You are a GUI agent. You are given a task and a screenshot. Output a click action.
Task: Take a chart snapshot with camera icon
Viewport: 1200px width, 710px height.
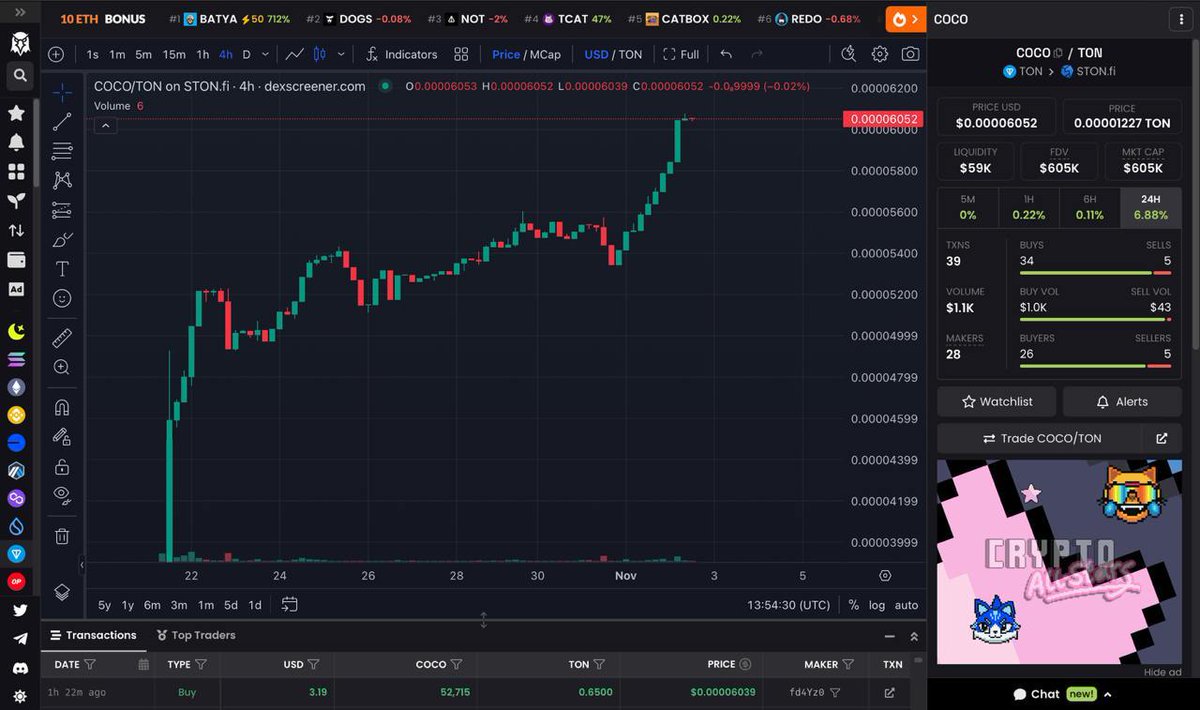pyautogui.click(x=910, y=54)
